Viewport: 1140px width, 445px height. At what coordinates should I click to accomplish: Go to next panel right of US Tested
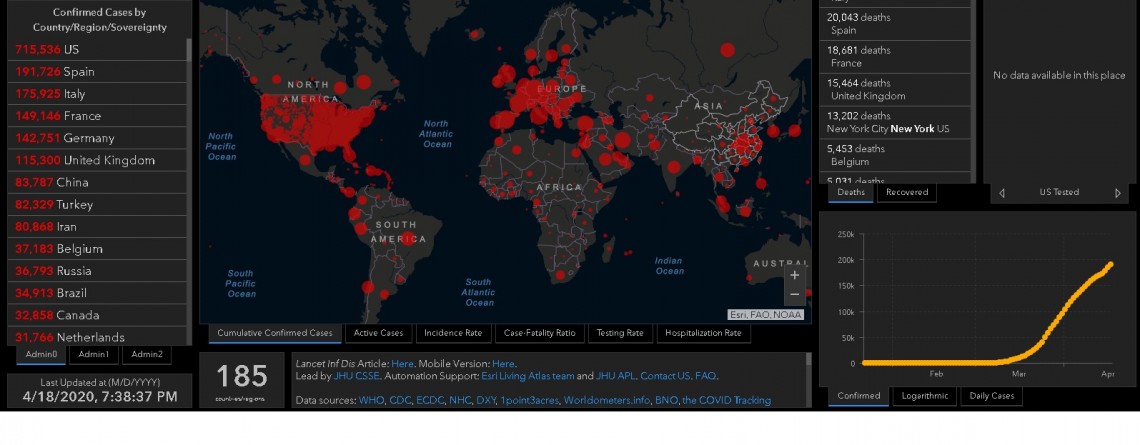coord(1118,193)
